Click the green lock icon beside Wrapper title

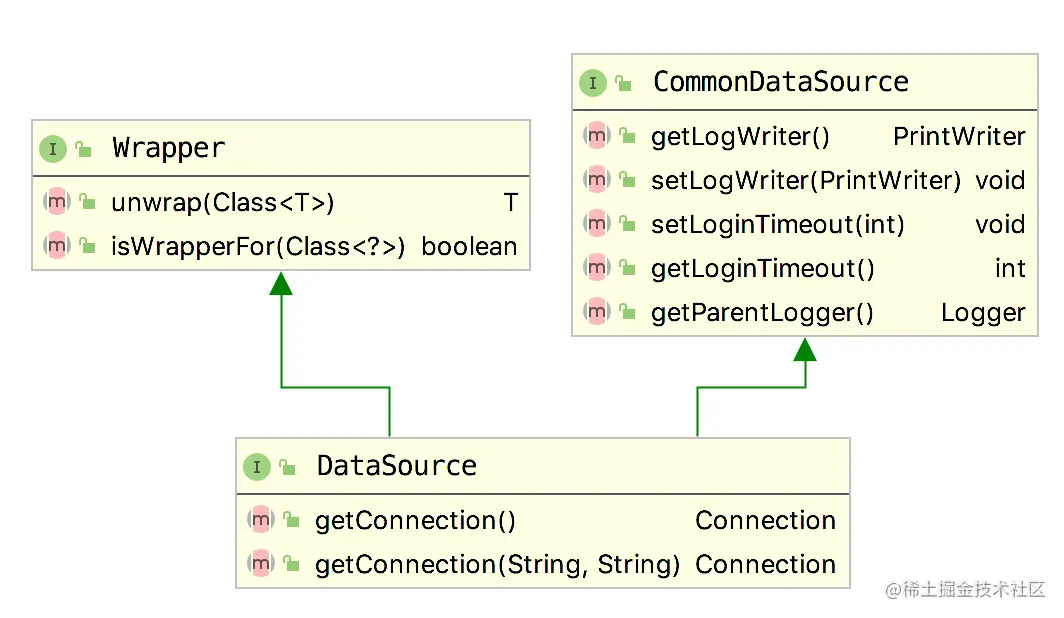84,150
